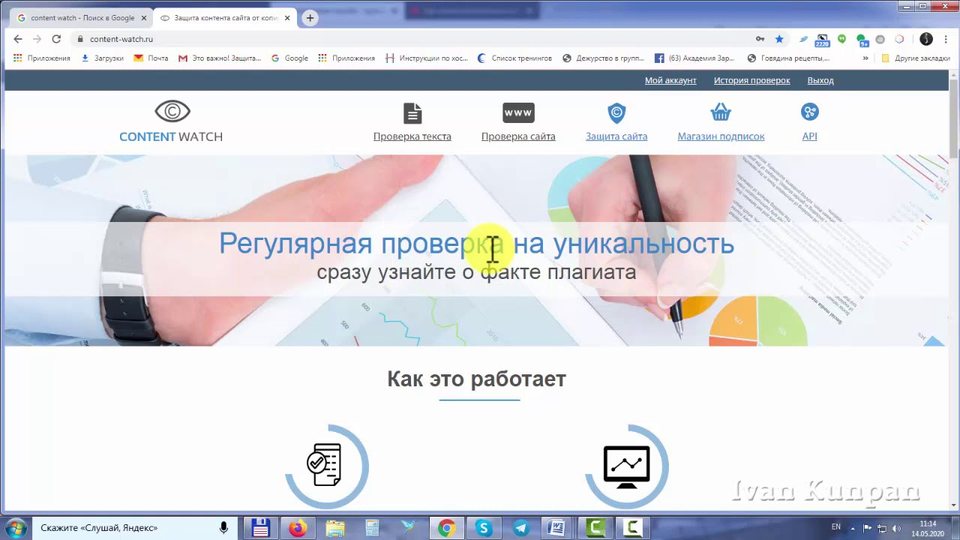Image resolution: width=960 pixels, height=540 pixels.
Task: Show hidden system tray icons arrow
Action: 852,528
